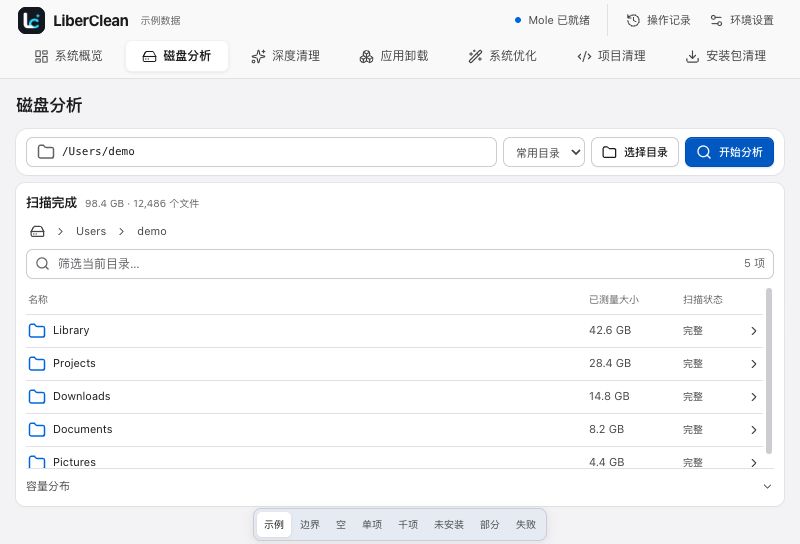The width and height of the screenshot is (800, 544).
Task: Go to 应用卸载 tab
Action: coord(393,56)
